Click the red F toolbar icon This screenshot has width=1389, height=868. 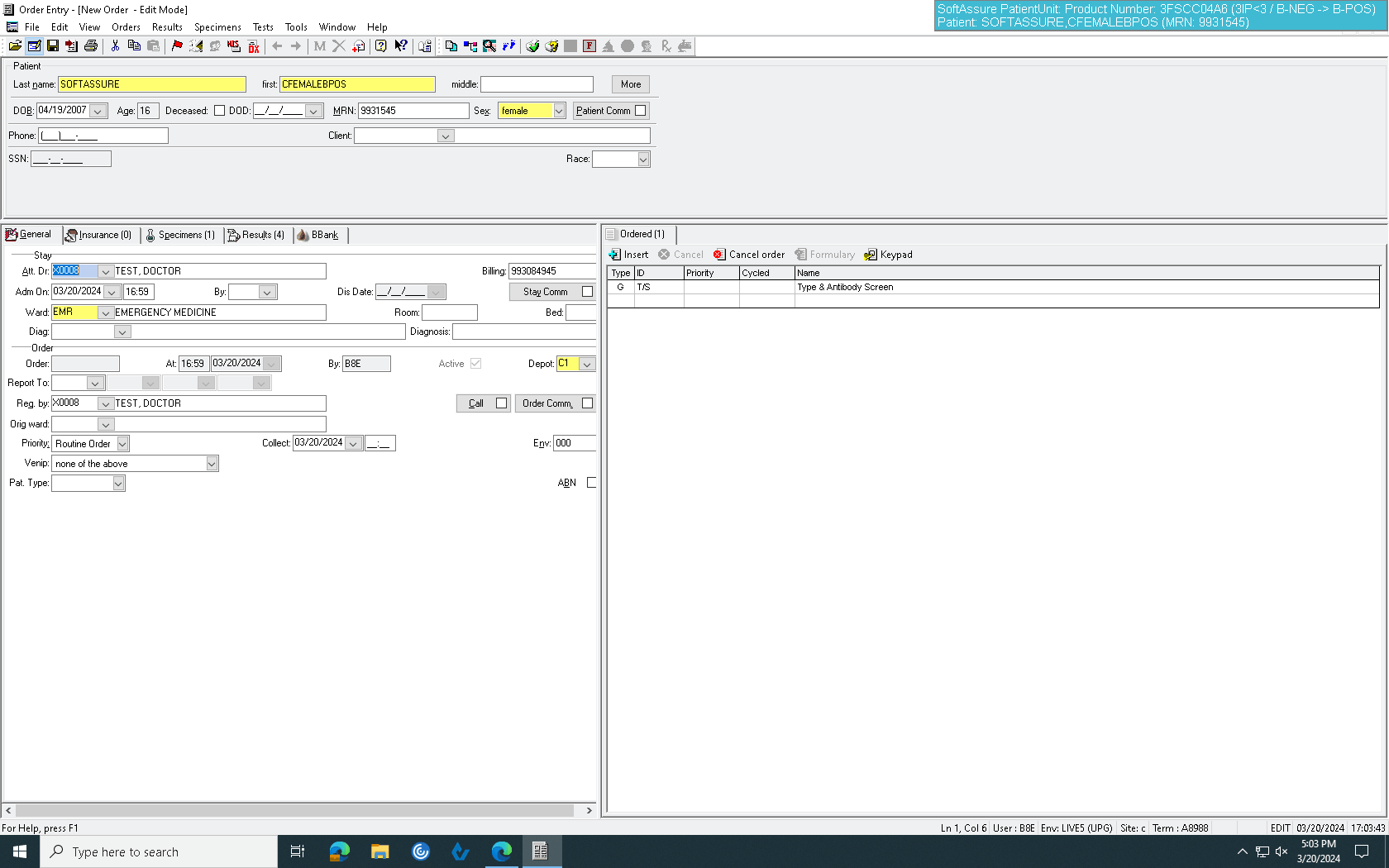click(x=589, y=46)
